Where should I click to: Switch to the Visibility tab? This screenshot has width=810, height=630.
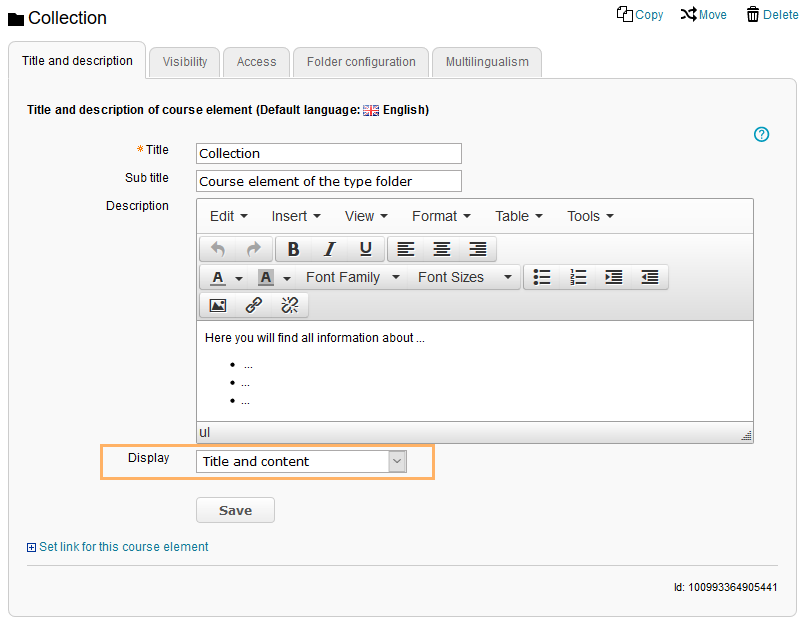click(x=185, y=62)
